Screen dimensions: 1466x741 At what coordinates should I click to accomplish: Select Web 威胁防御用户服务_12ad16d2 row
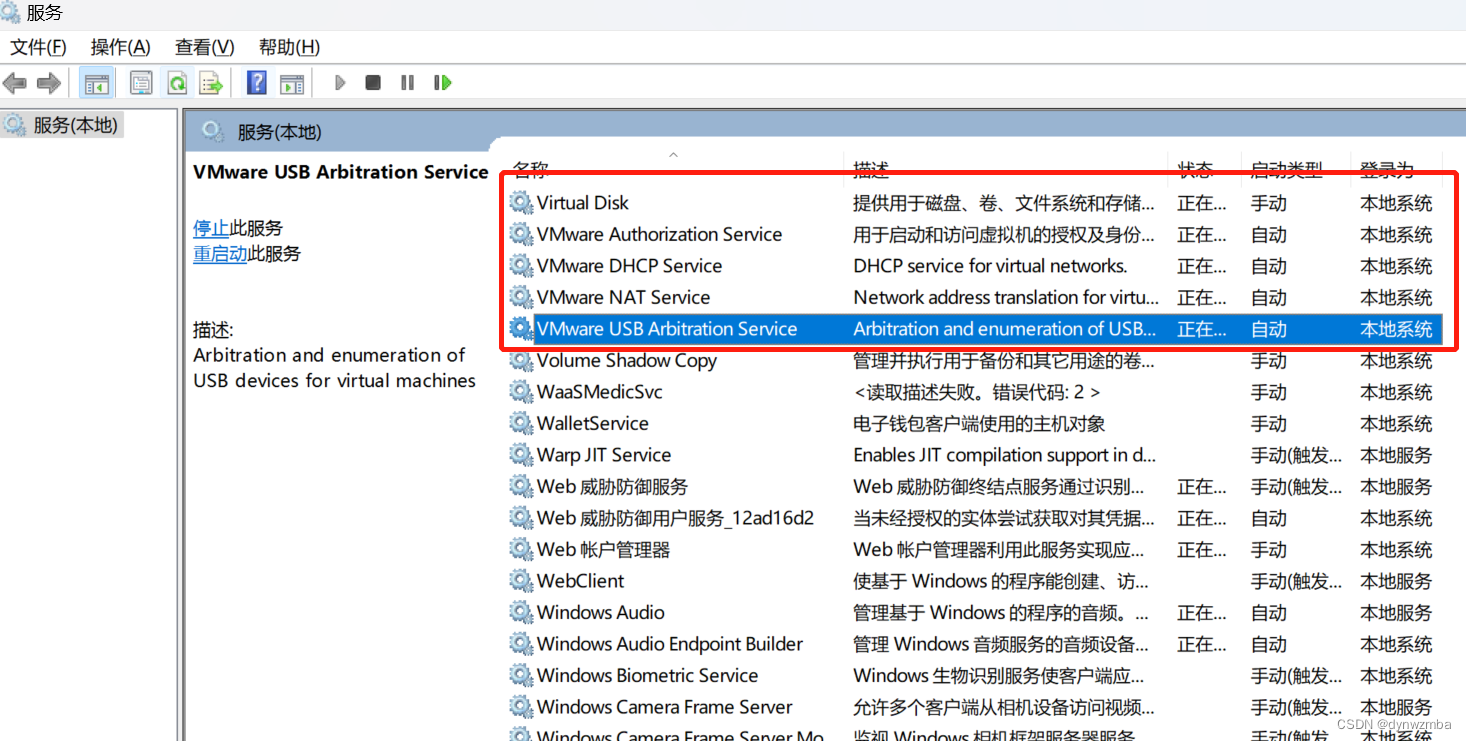point(975,517)
